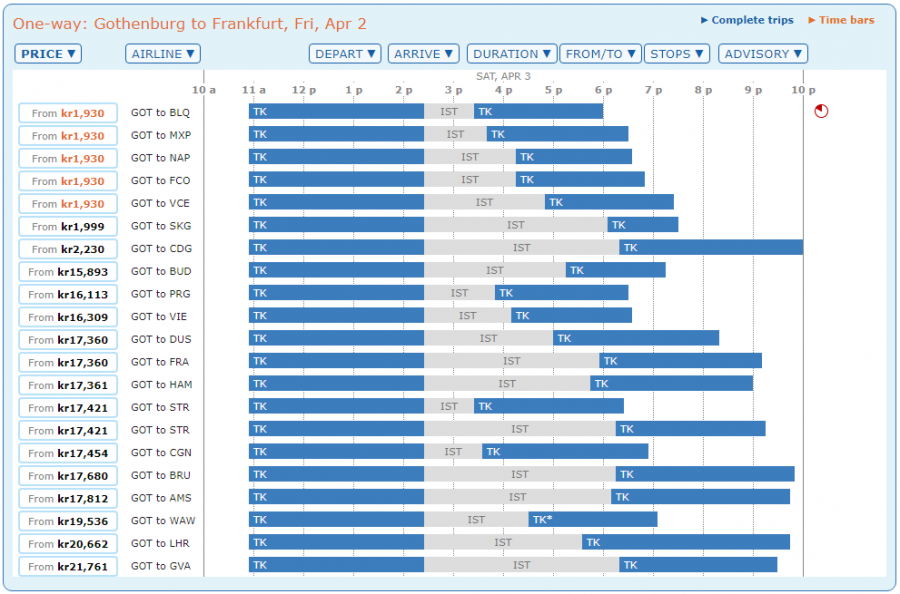Select the kr20,662 fare to LHR
Image resolution: width=900 pixels, height=594 pixels.
pos(67,543)
